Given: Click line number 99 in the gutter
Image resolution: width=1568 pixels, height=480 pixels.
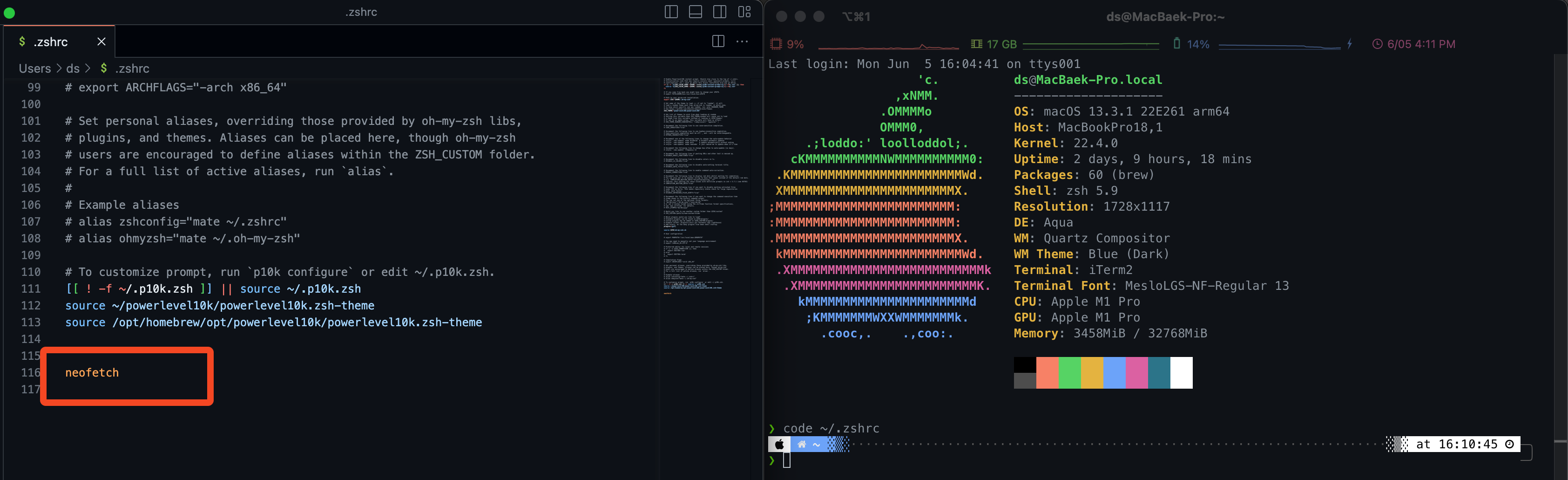Looking at the screenshot, I should coord(34,88).
